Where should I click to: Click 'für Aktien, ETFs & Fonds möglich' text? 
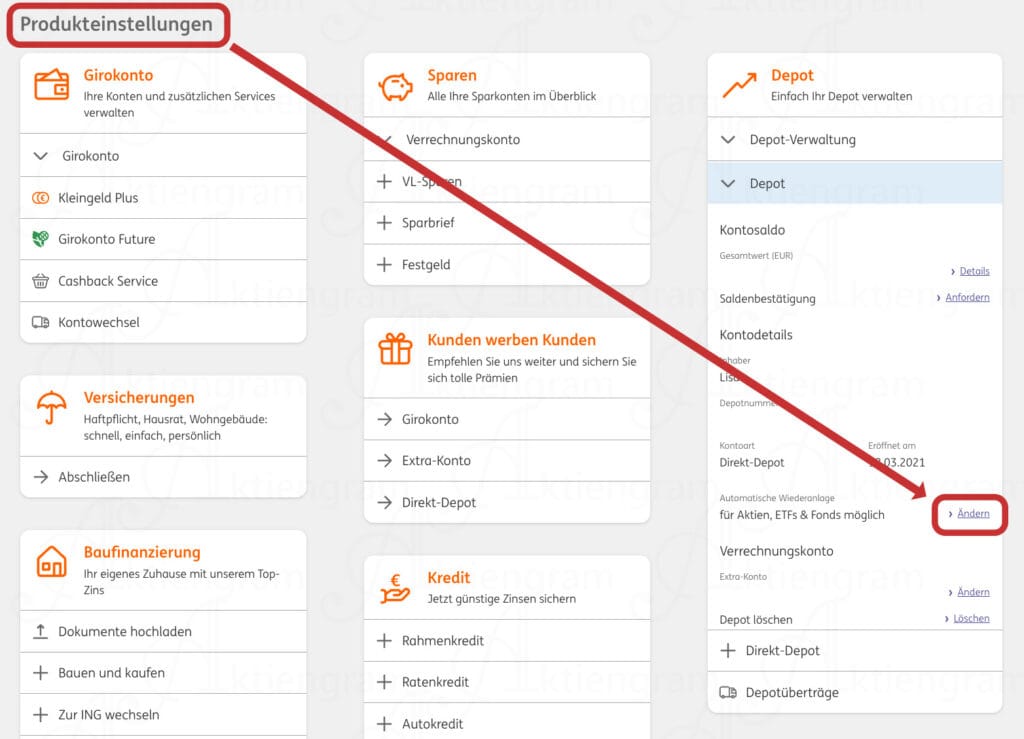802,515
